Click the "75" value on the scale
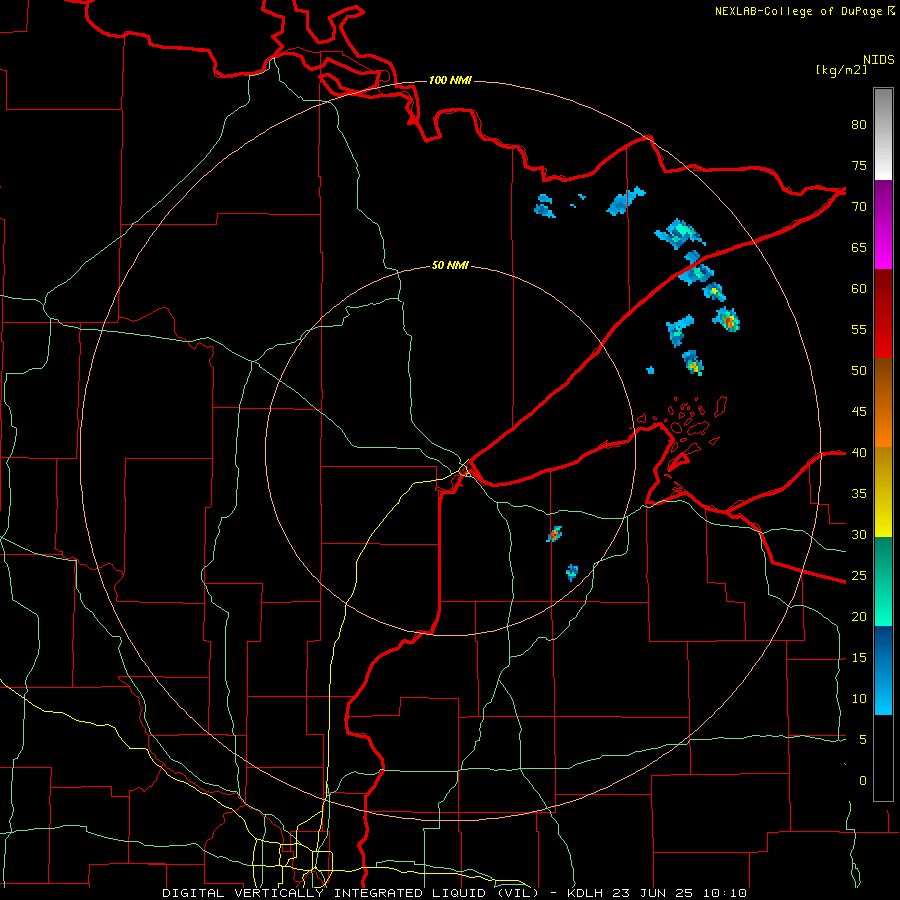This screenshot has height=900, width=900. 859,165
